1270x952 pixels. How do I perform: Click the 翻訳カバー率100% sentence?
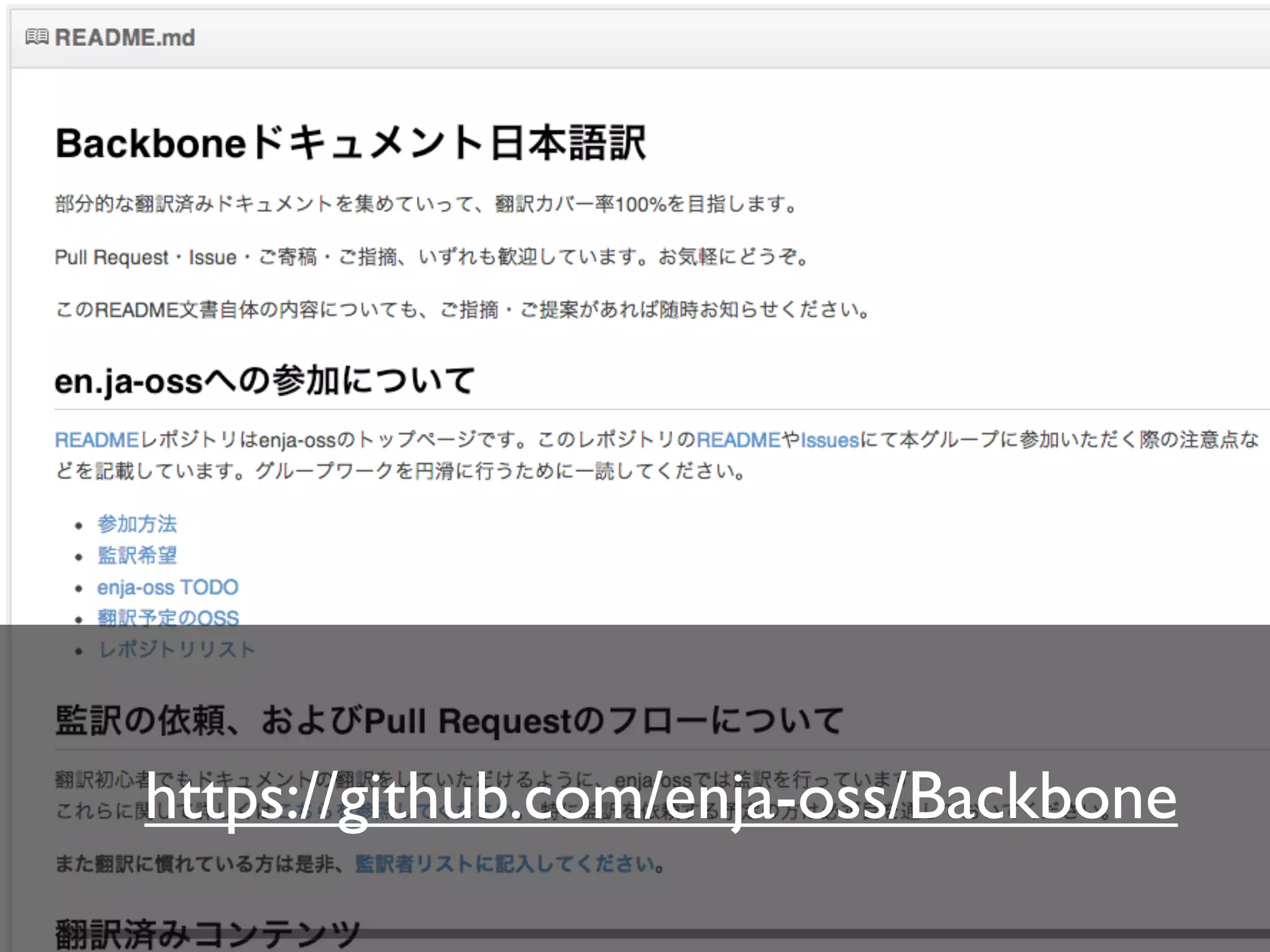click(x=426, y=203)
